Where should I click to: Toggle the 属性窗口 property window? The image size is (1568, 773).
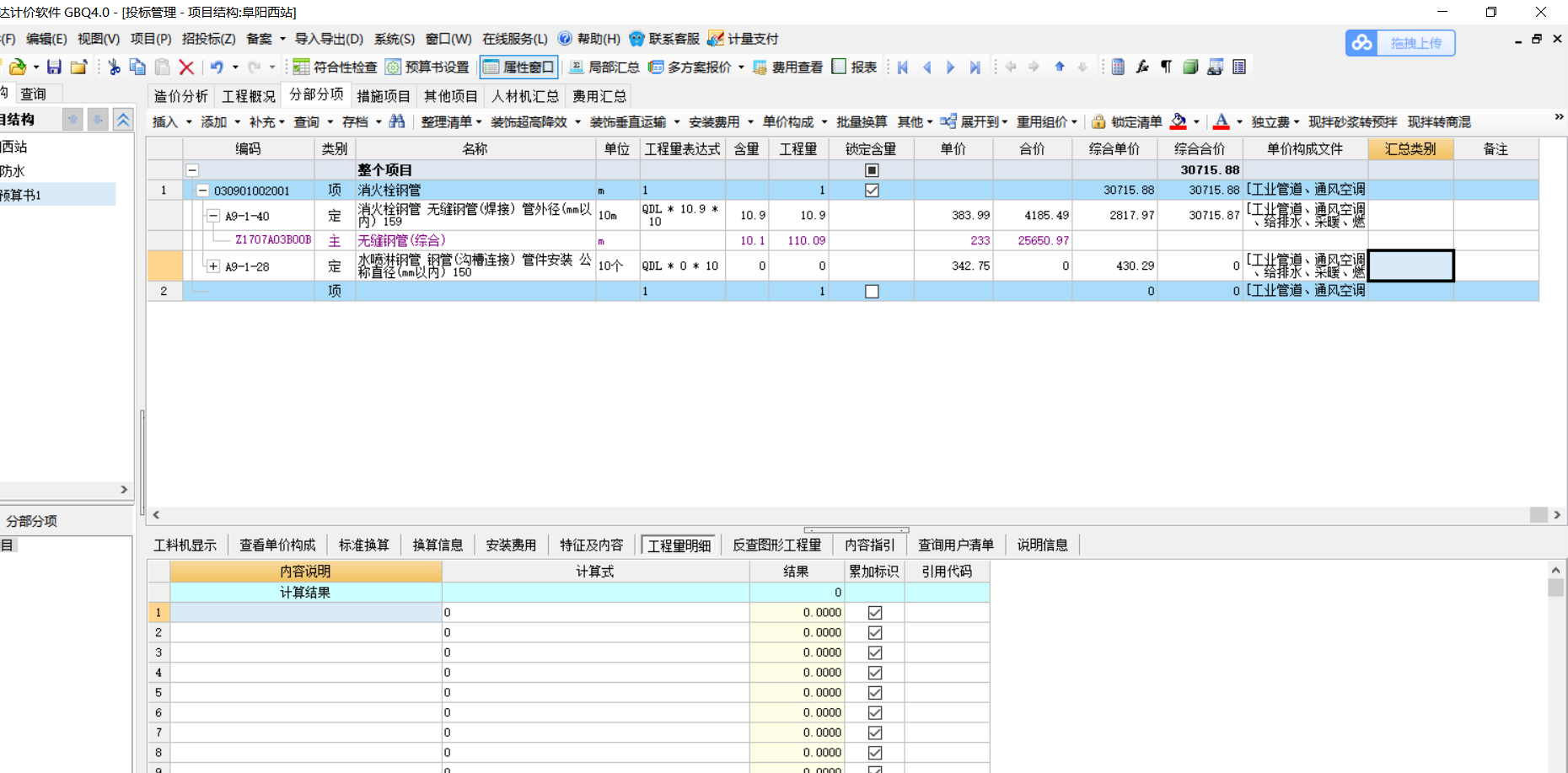(519, 67)
